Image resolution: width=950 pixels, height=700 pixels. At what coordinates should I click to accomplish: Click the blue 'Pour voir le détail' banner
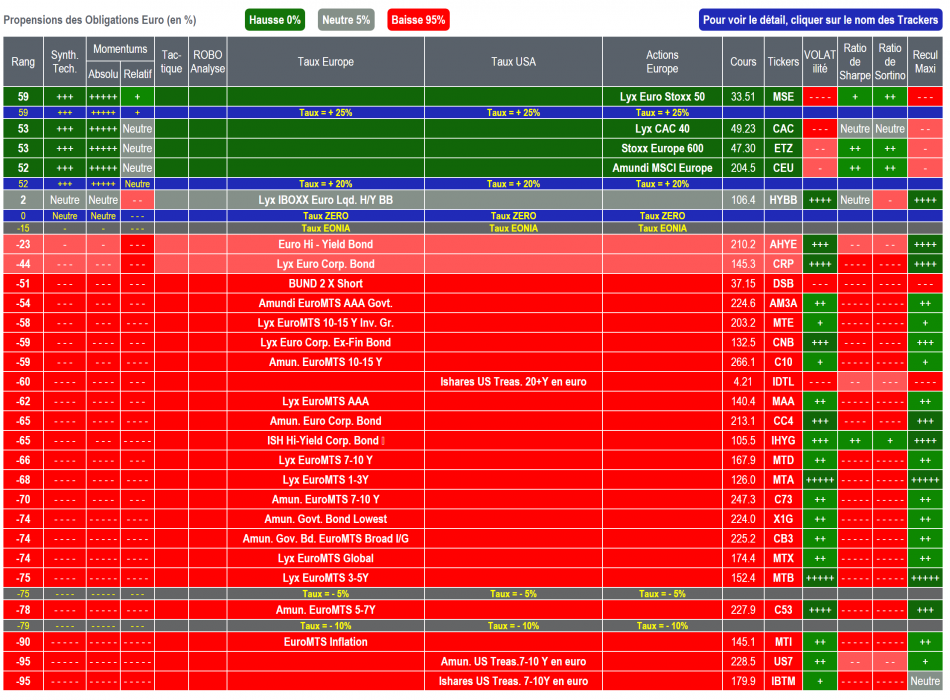820,20
